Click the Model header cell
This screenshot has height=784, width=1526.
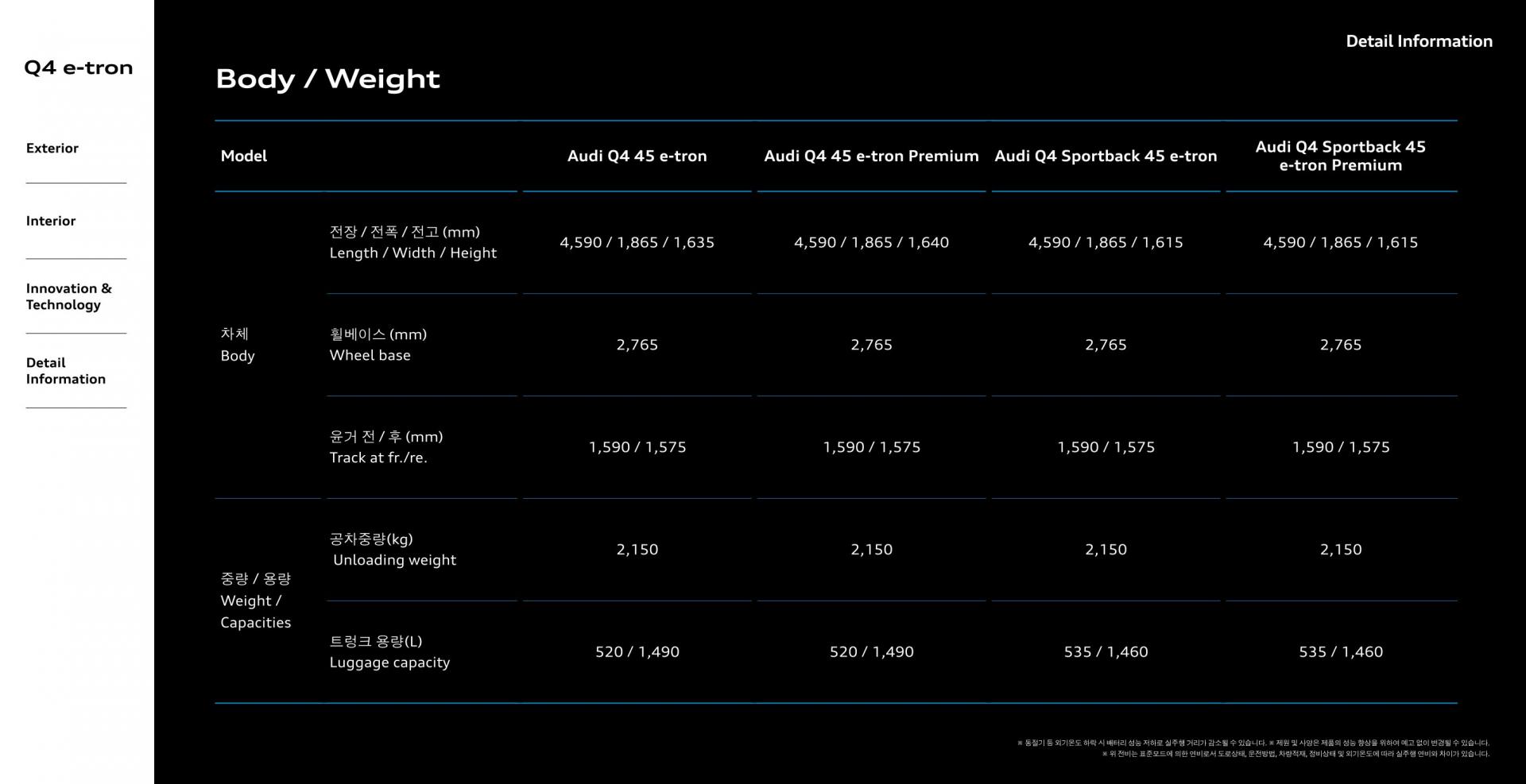(244, 156)
